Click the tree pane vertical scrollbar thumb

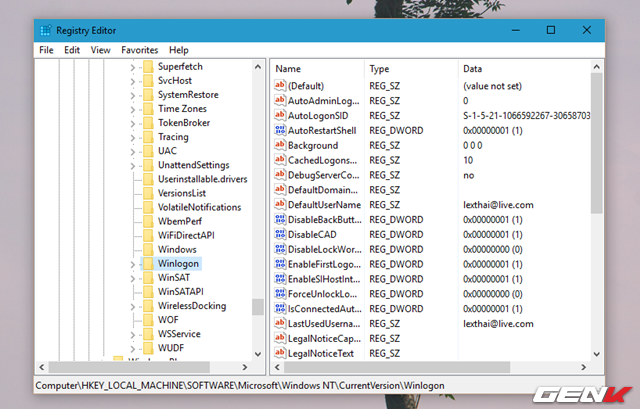coord(257,306)
